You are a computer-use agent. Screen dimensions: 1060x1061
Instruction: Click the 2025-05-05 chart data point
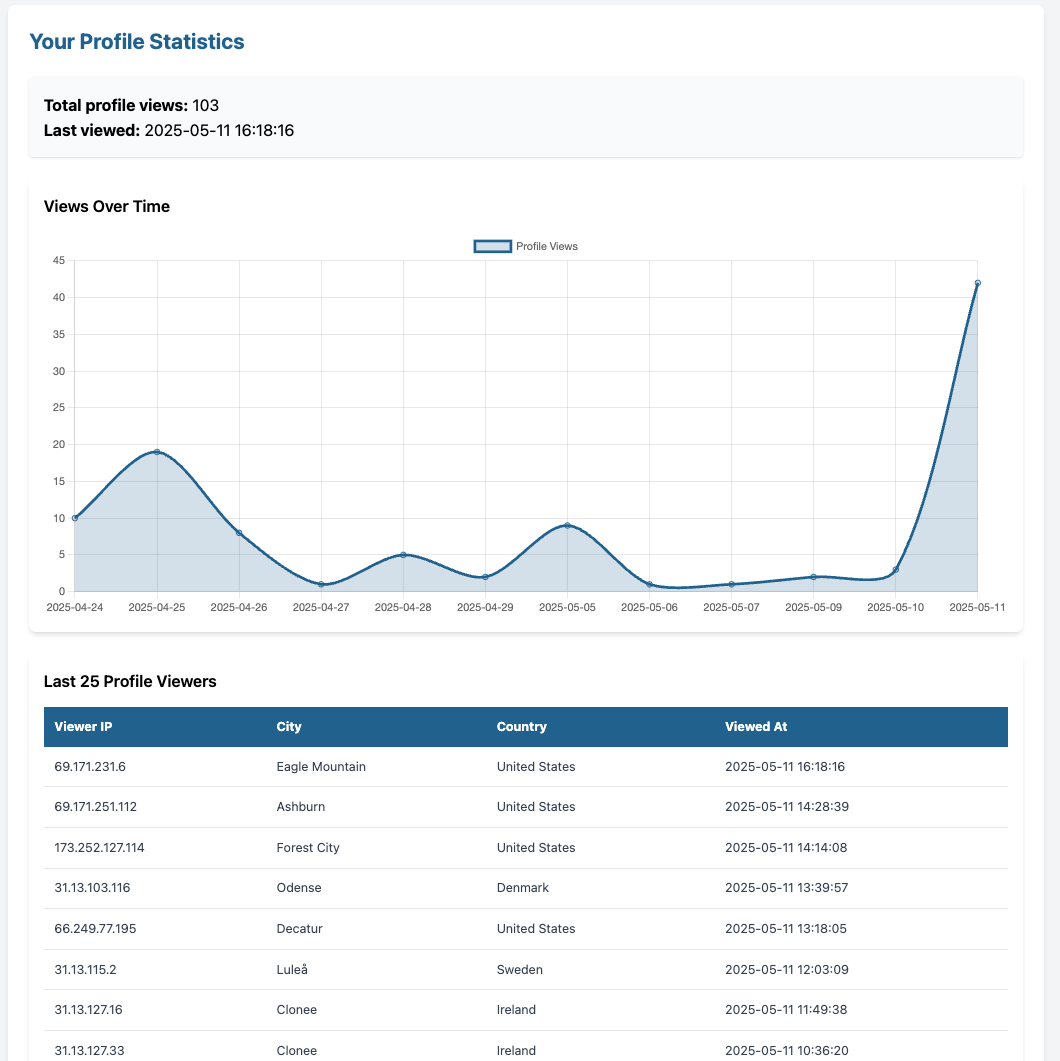coord(568,525)
